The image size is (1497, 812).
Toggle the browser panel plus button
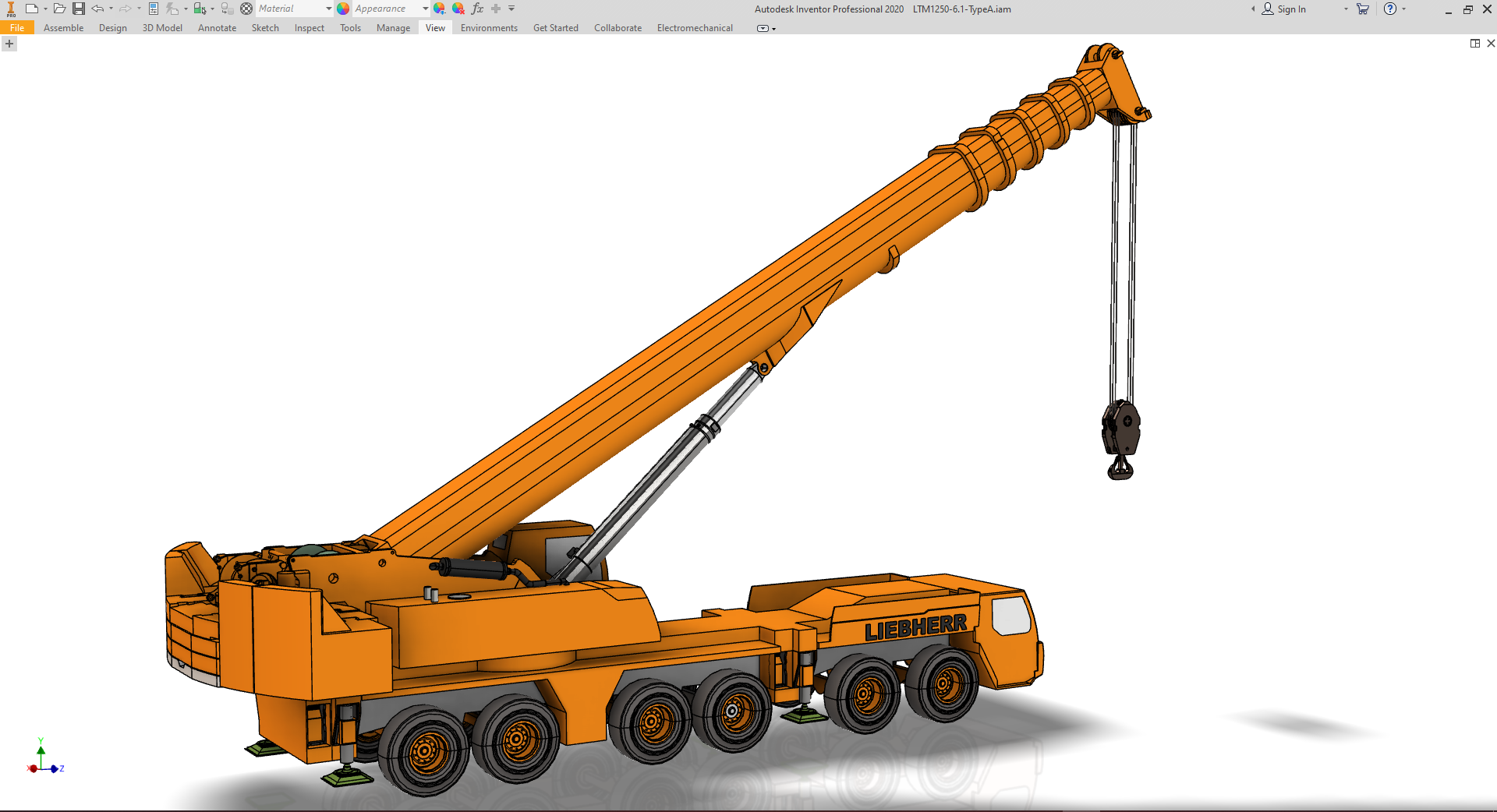click(x=9, y=44)
